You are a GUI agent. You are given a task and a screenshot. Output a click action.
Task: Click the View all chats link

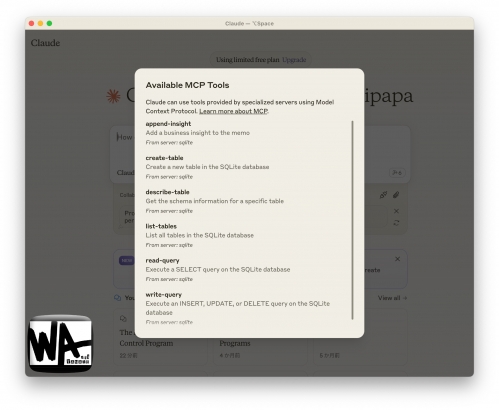[x=392, y=298]
